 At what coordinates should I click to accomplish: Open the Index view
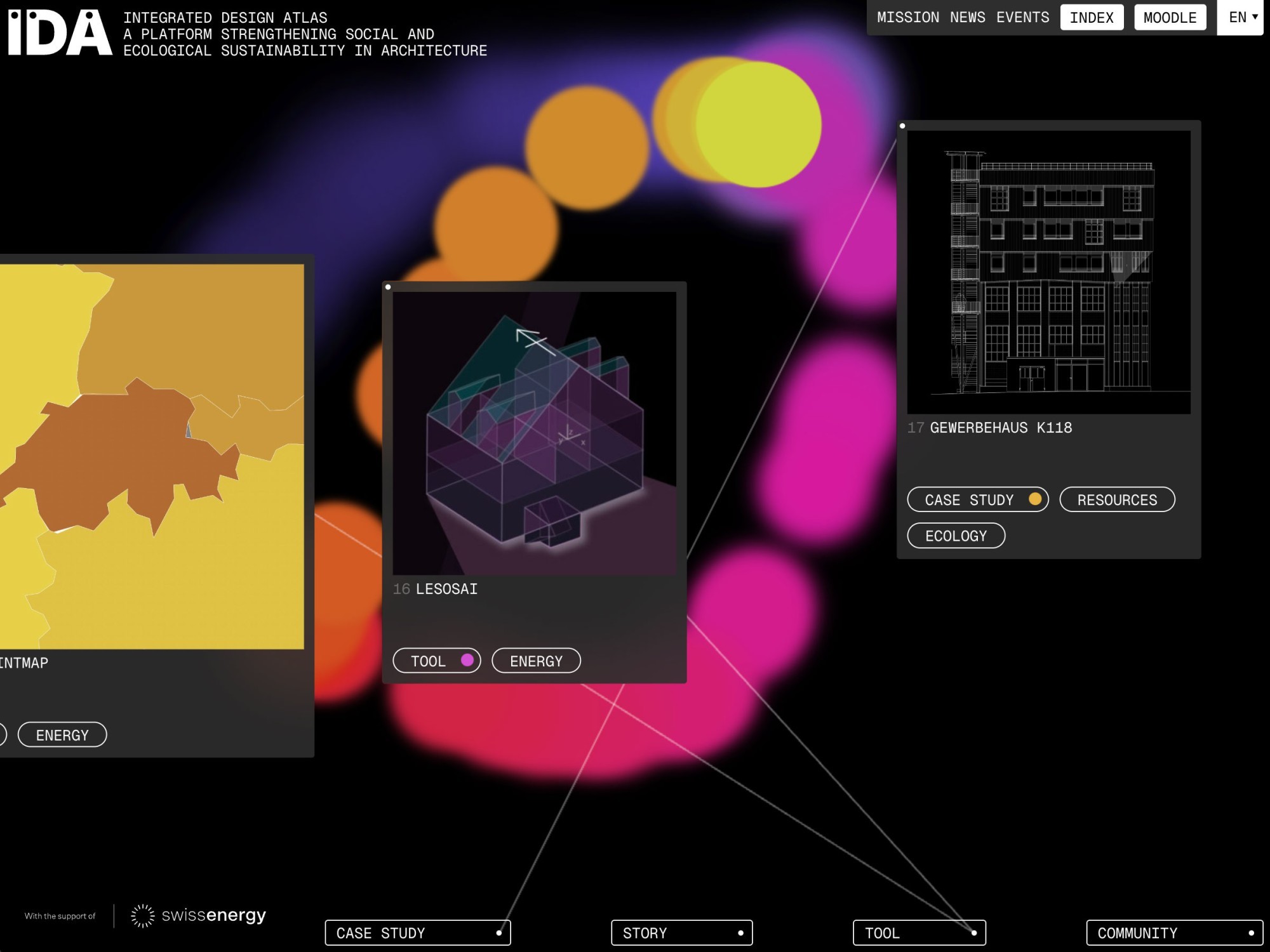pos(1092,17)
